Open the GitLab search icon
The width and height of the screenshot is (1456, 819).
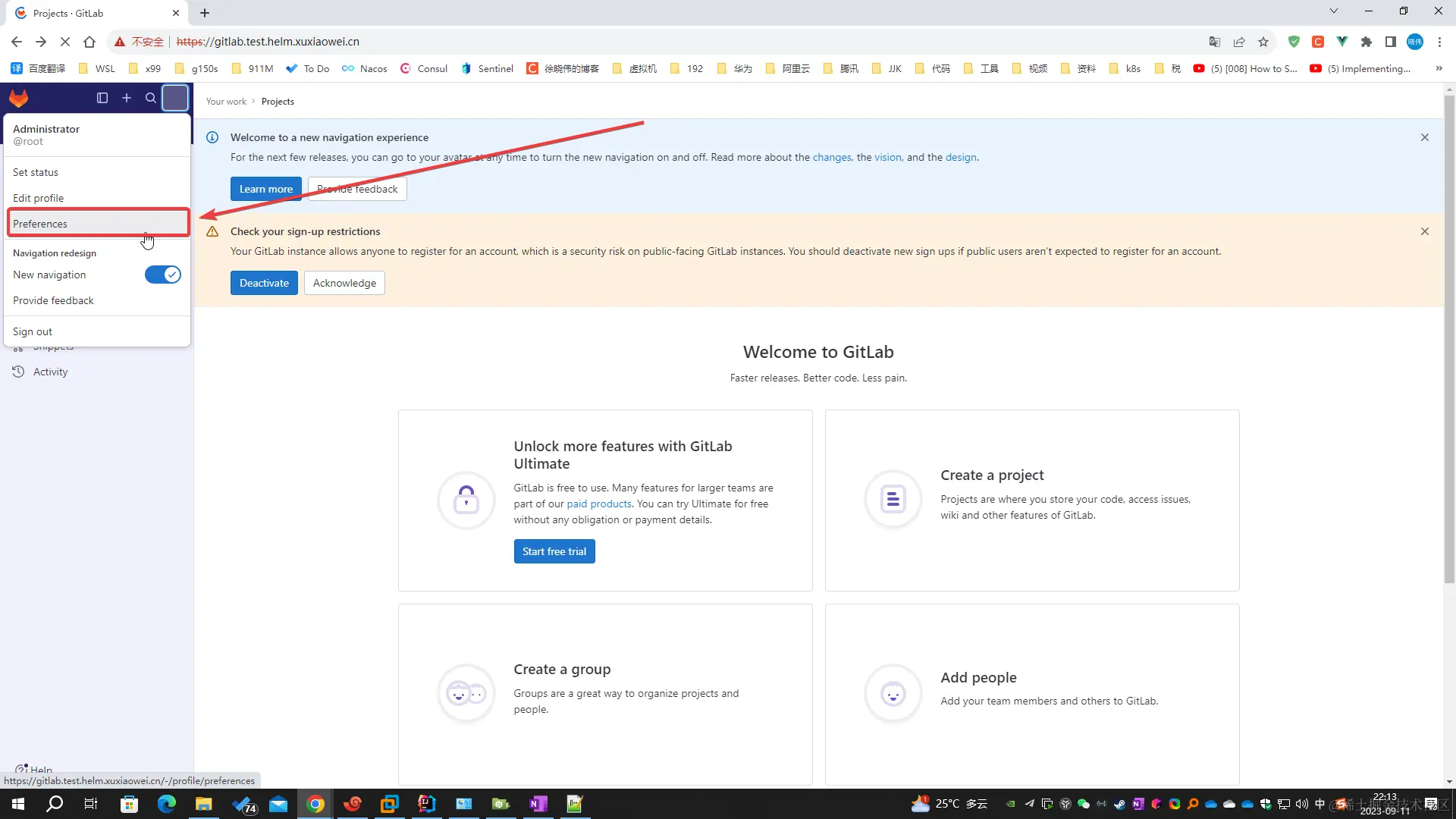pyautogui.click(x=151, y=98)
